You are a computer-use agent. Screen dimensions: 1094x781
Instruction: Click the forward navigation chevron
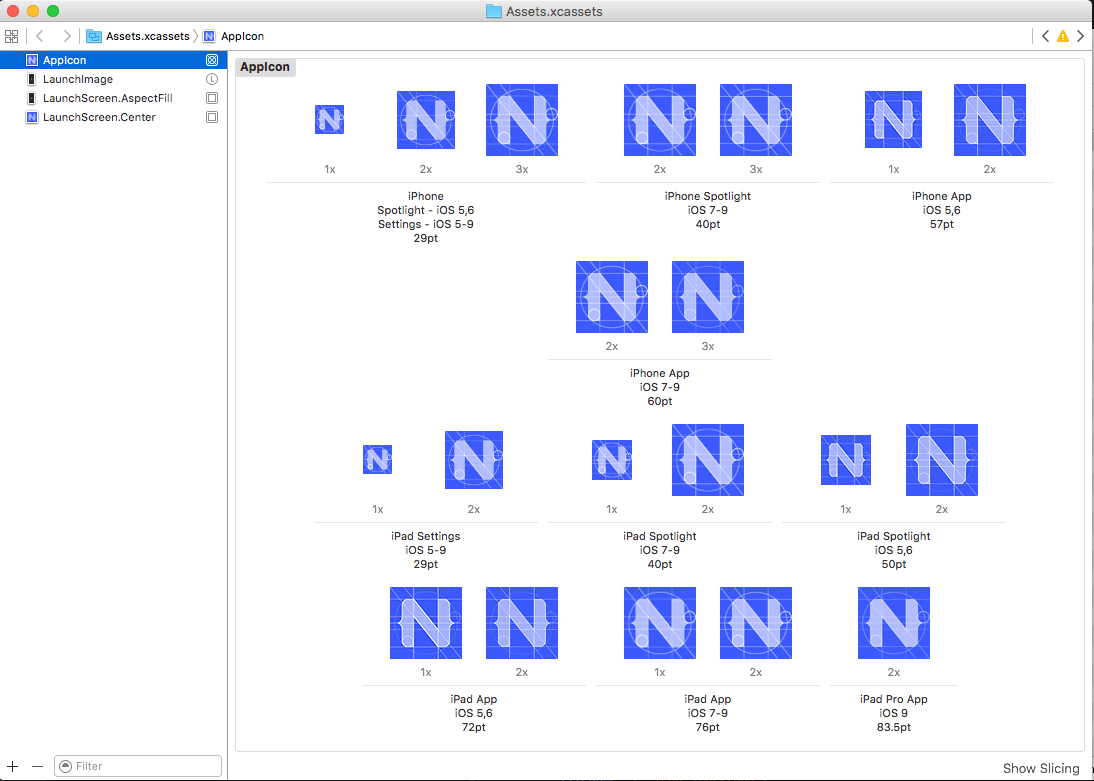tap(67, 36)
